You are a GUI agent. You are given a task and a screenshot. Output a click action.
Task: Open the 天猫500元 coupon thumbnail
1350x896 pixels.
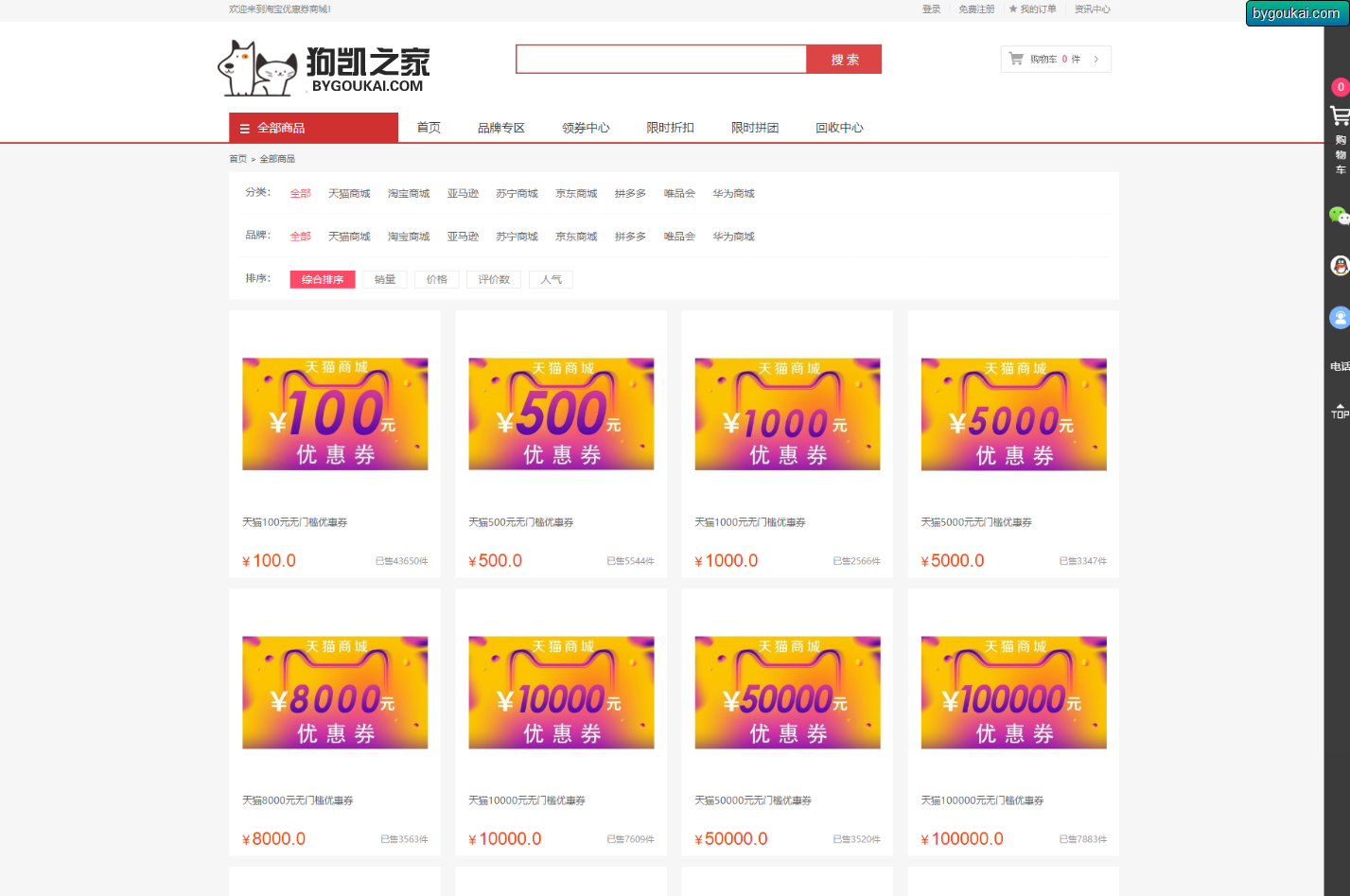[x=561, y=413]
